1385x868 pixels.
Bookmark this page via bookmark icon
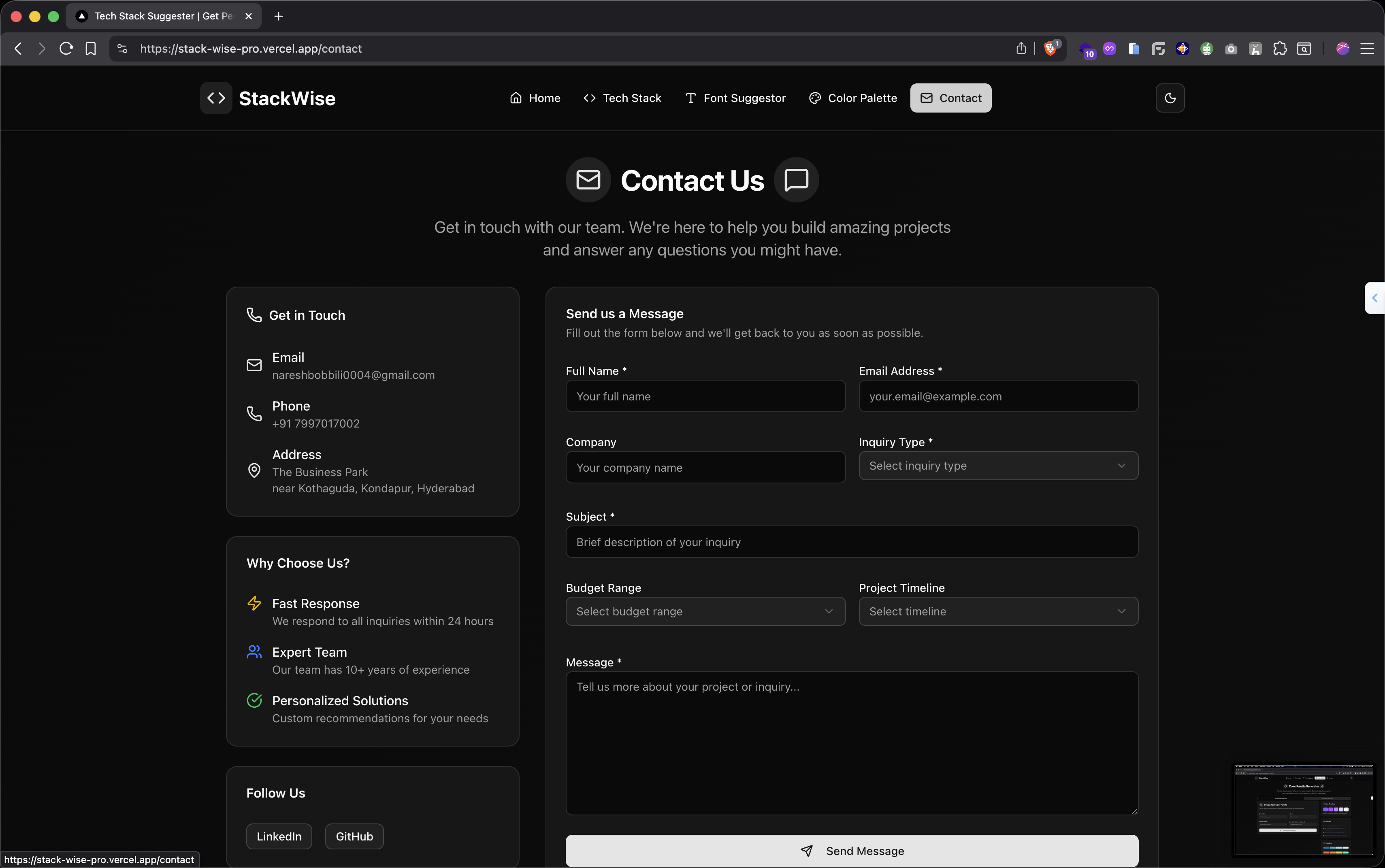[x=91, y=49]
